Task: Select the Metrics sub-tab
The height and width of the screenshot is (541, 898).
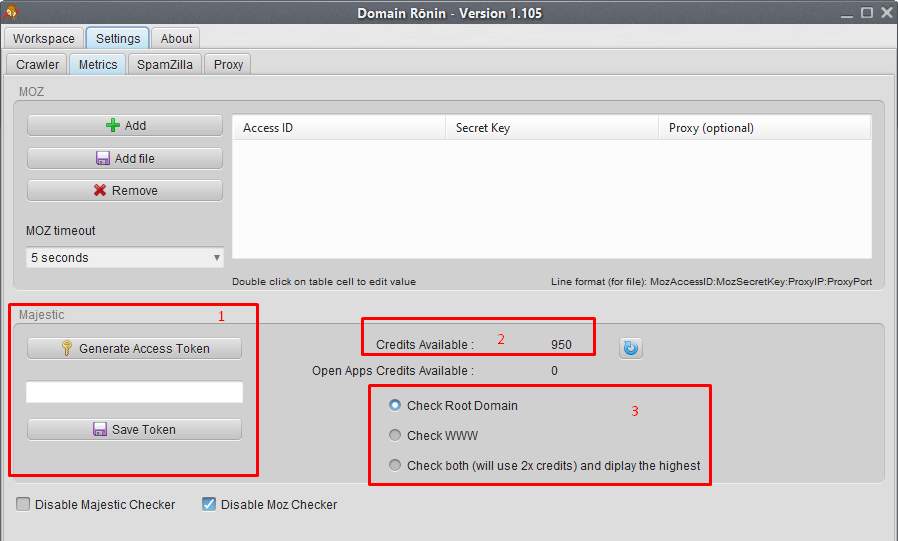Action: pyautogui.click(x=98, y=65)
